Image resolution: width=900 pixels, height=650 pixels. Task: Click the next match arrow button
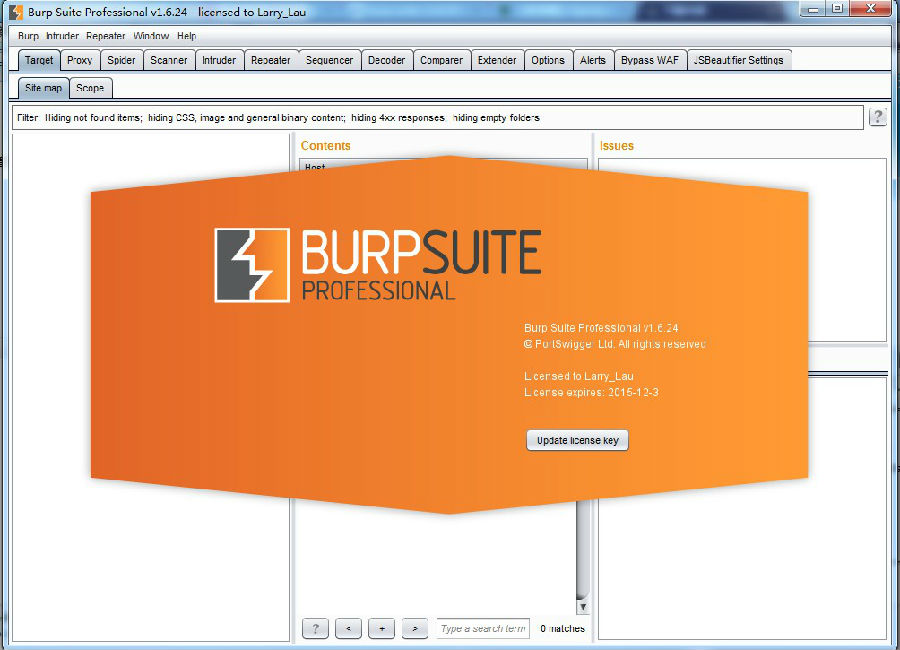(414, 628)
